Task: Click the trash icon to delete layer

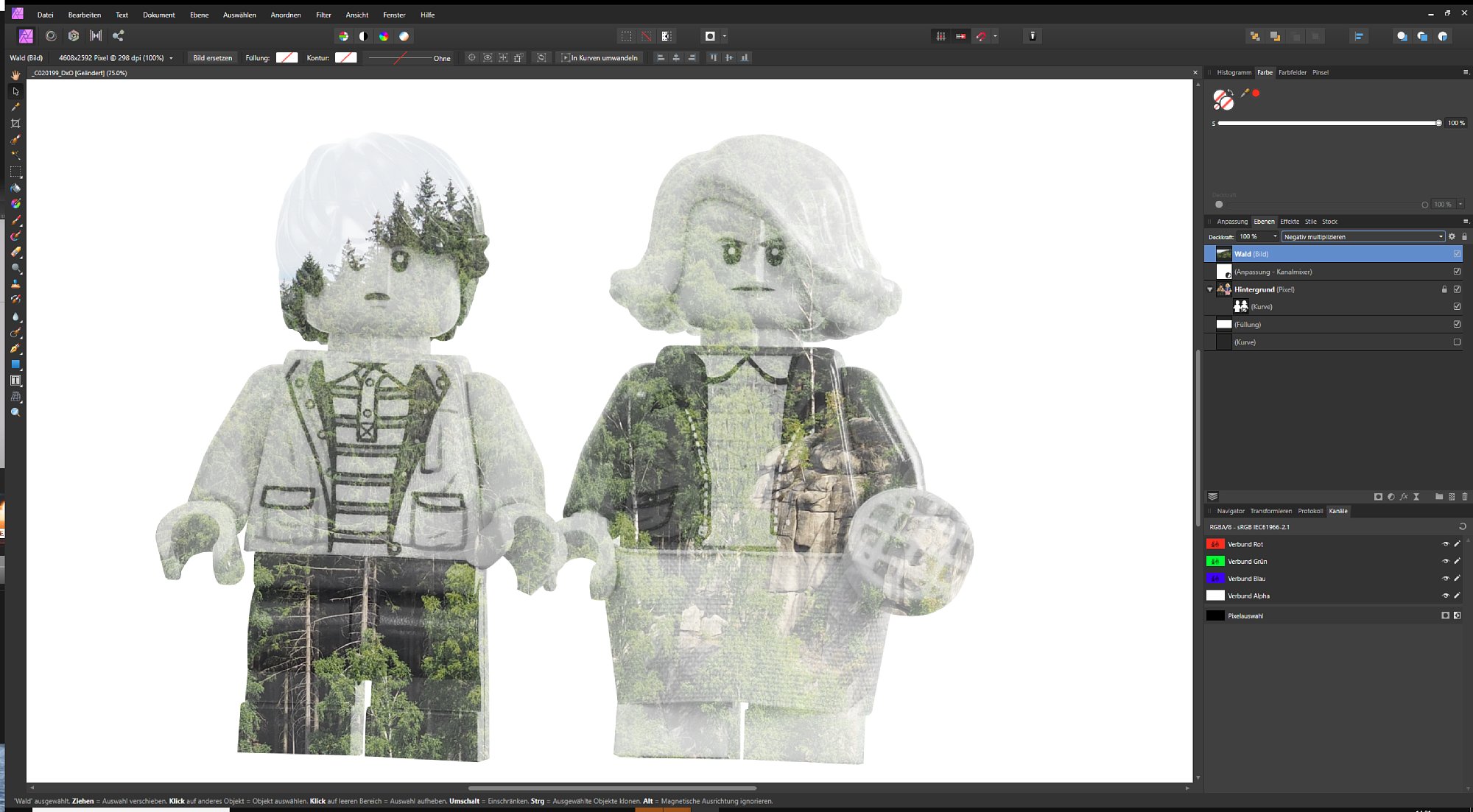Action: [1464, 497]
